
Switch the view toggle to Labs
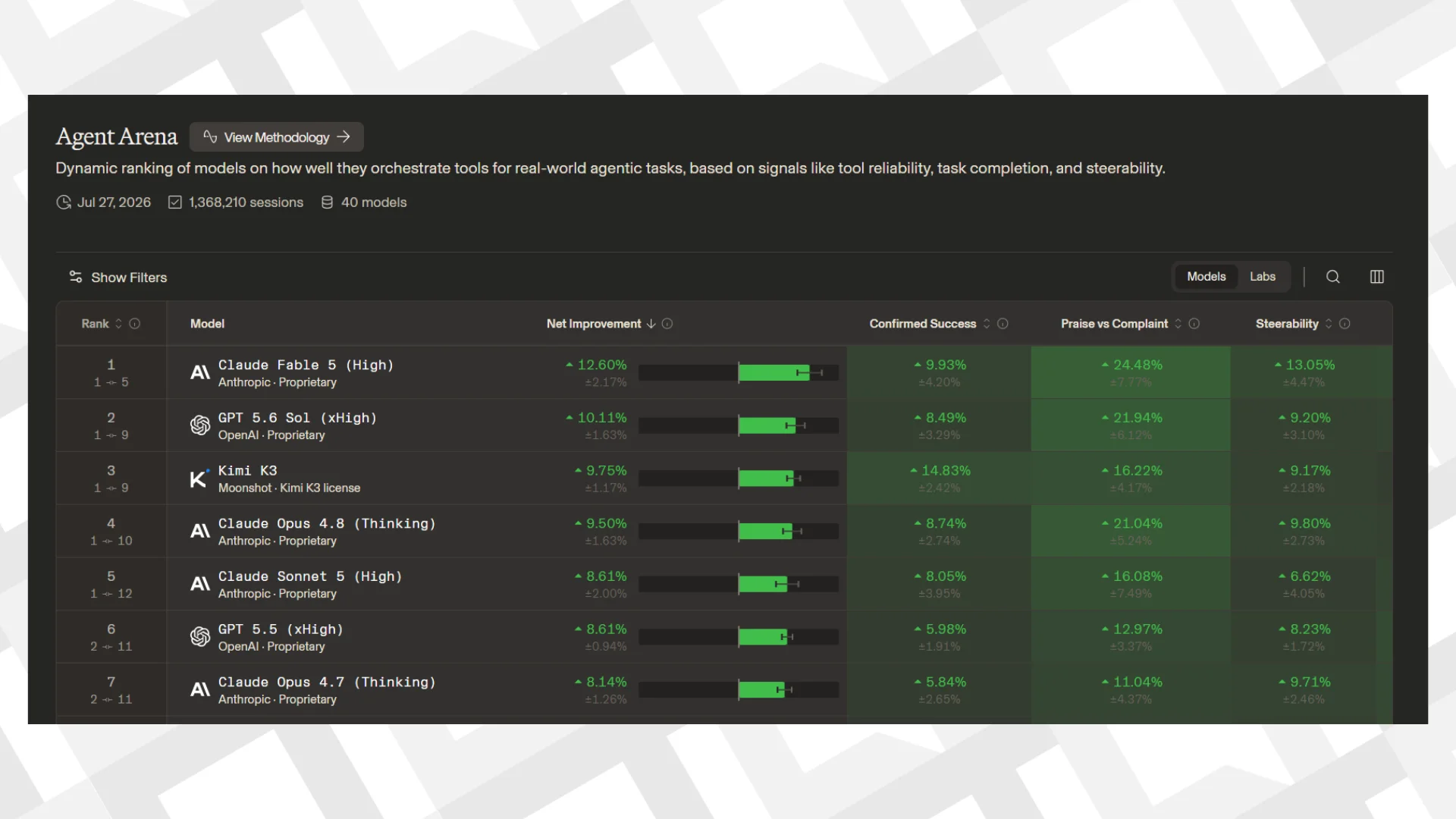[1263, 277]
